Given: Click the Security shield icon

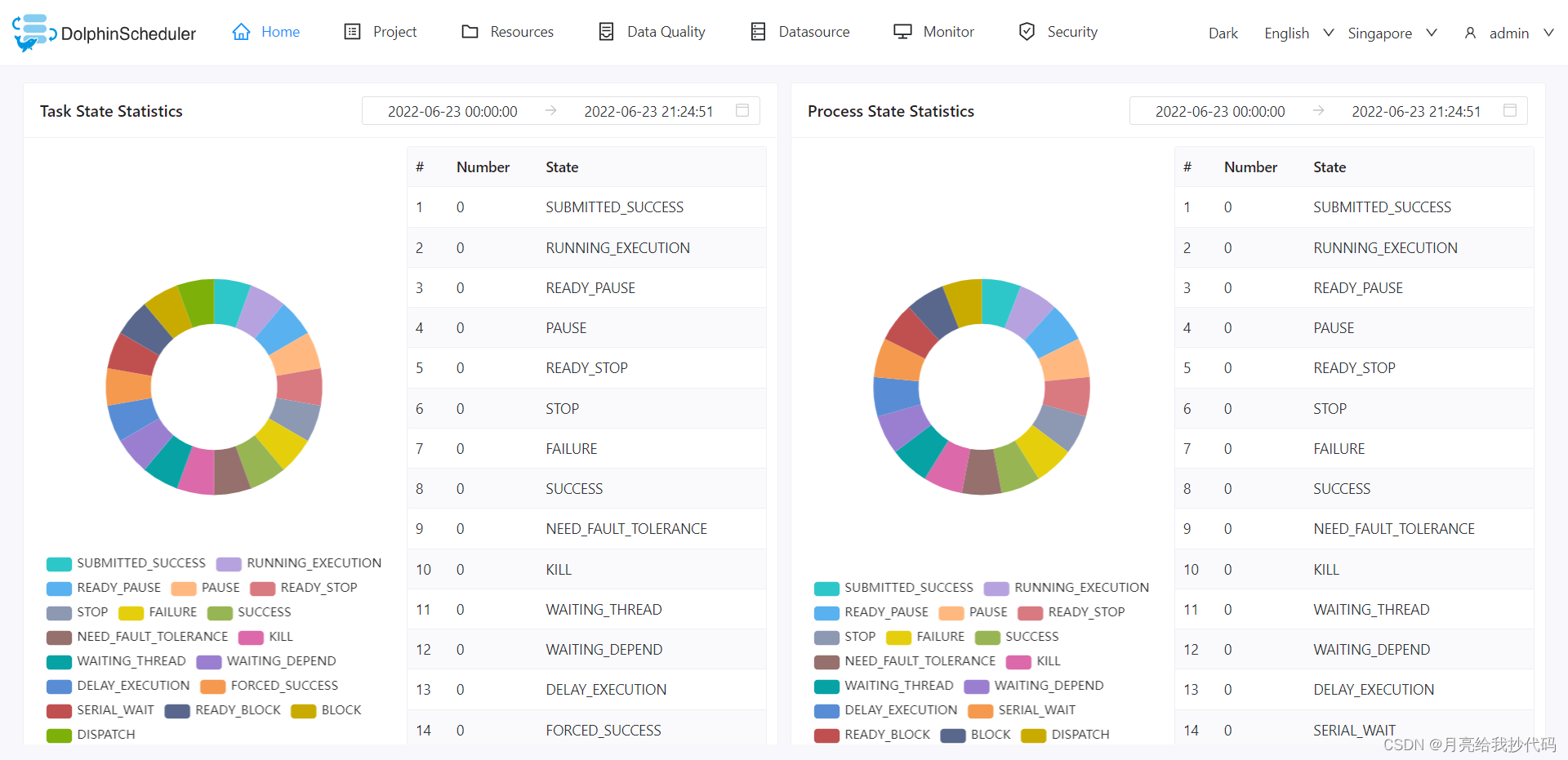Looking at the screenshot, I should (x=1027, y=32).
